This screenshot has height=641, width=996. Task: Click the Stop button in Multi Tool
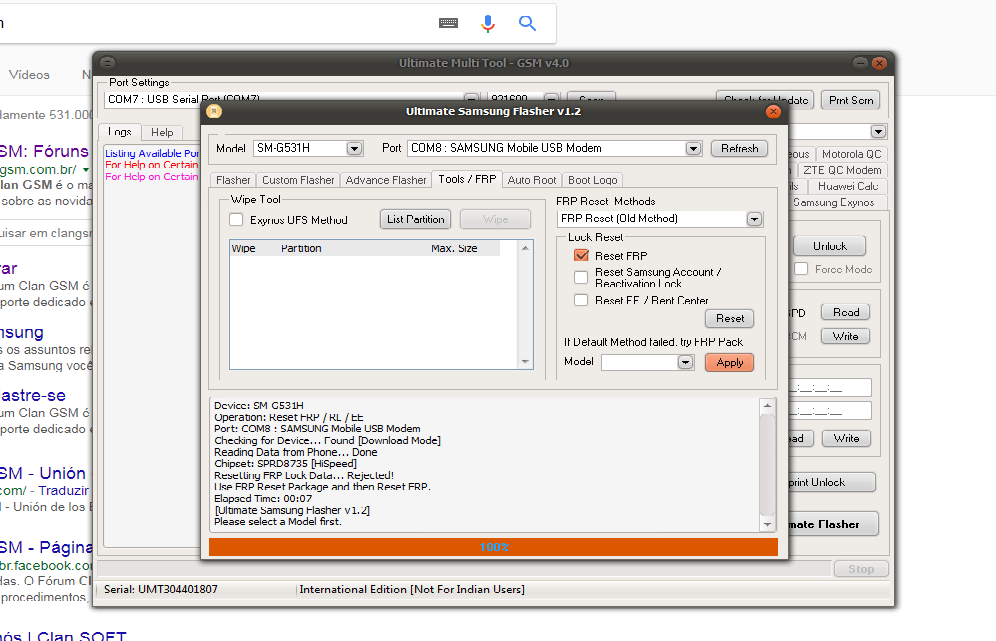click(x=861, y=569)
